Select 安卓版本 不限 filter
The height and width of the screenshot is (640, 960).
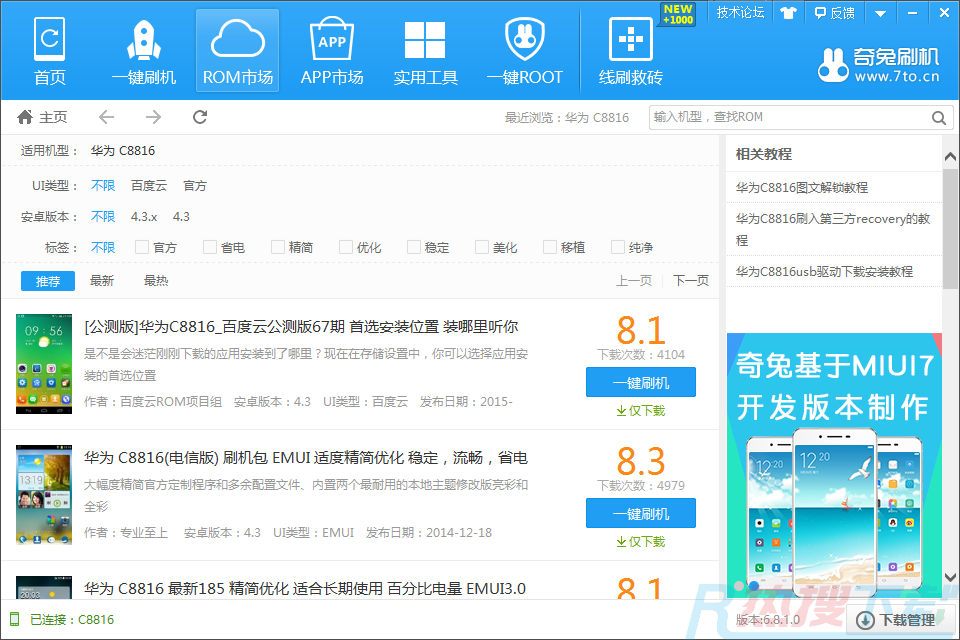pos(103,216)
